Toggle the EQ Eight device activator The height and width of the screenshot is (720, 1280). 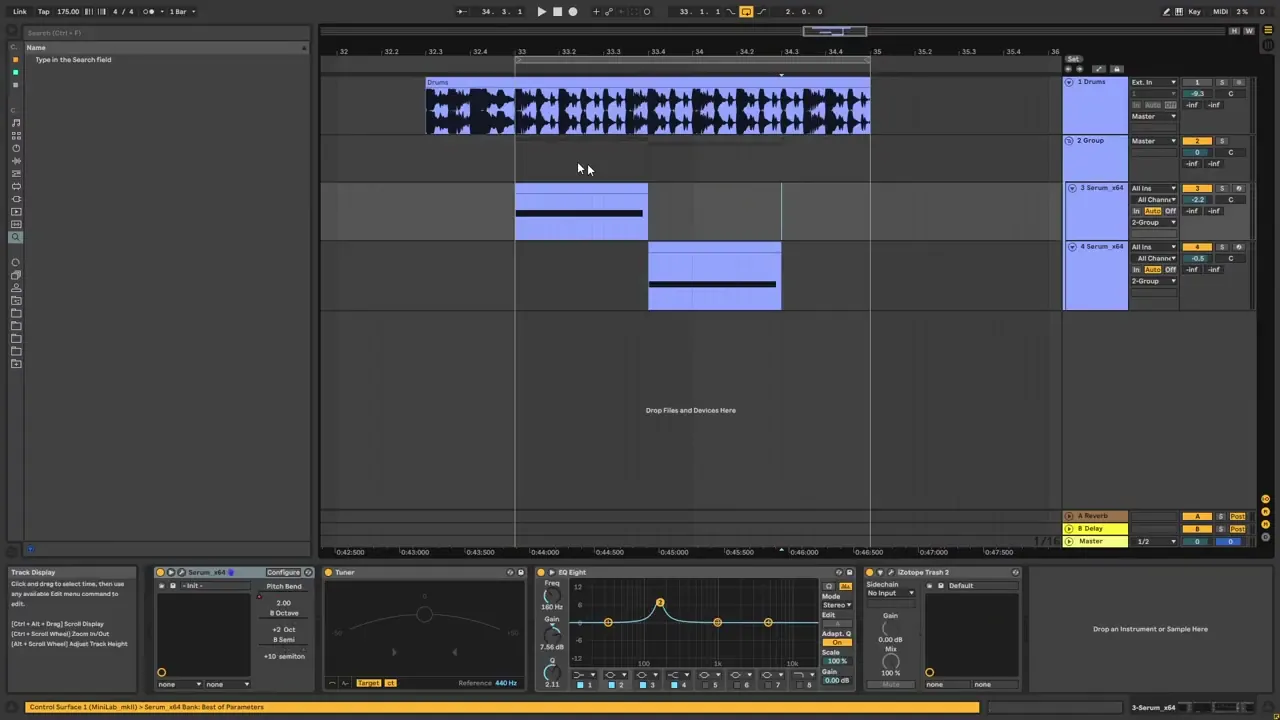click(x=541, y=573)
